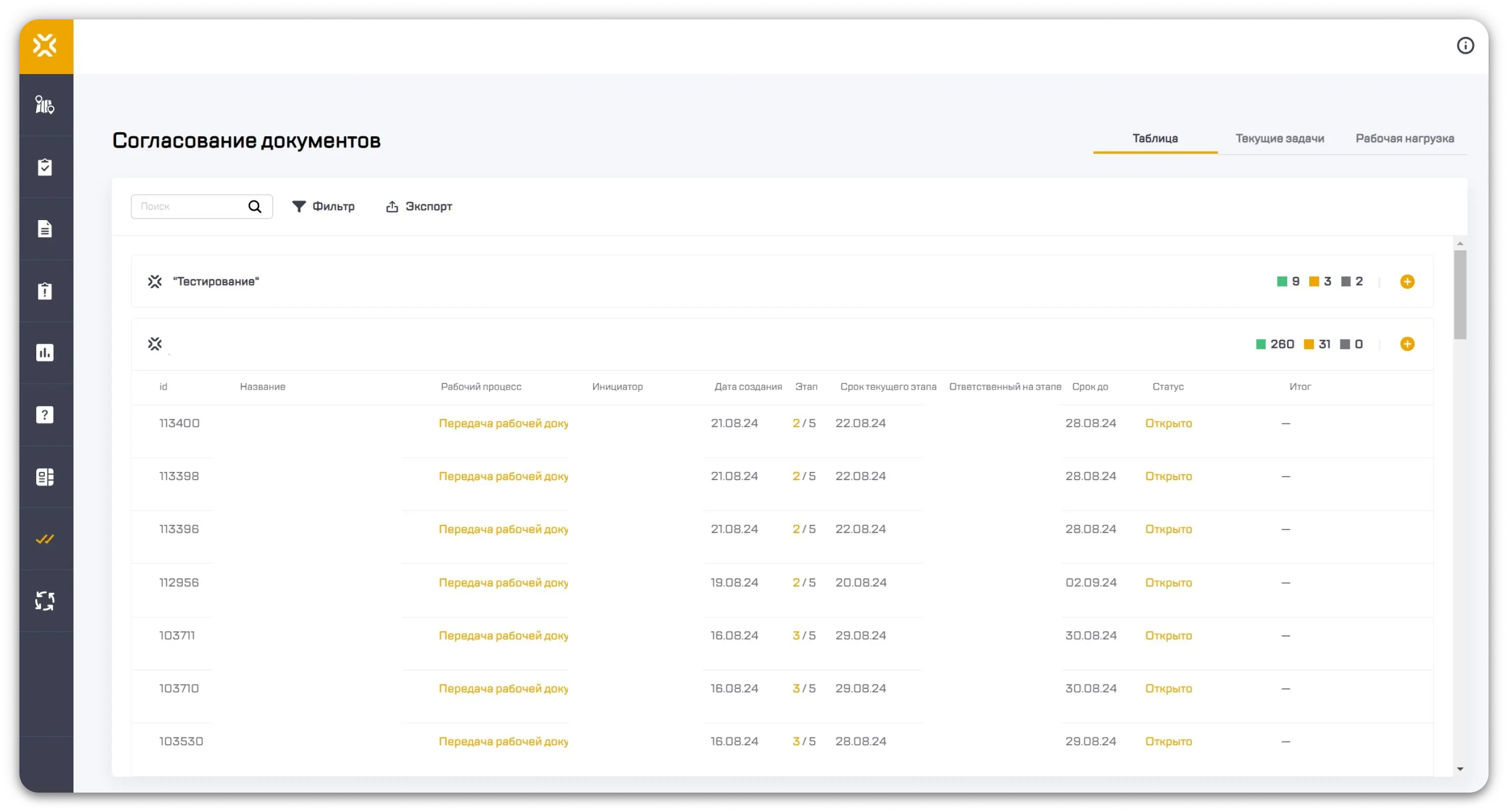This screenshot has width=1508, height=812.
Task: Switch to the Рабочая нагрузка tab
Action: 1404,139
